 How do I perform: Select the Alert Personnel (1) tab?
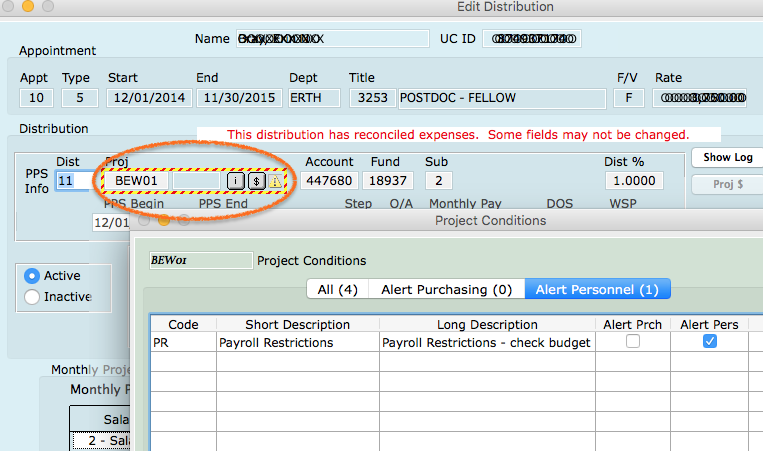[597, 289]
